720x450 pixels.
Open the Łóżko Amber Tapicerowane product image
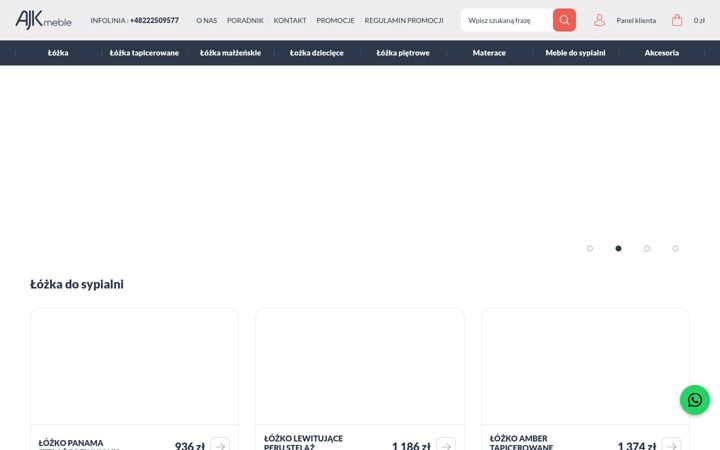[585, 367]
